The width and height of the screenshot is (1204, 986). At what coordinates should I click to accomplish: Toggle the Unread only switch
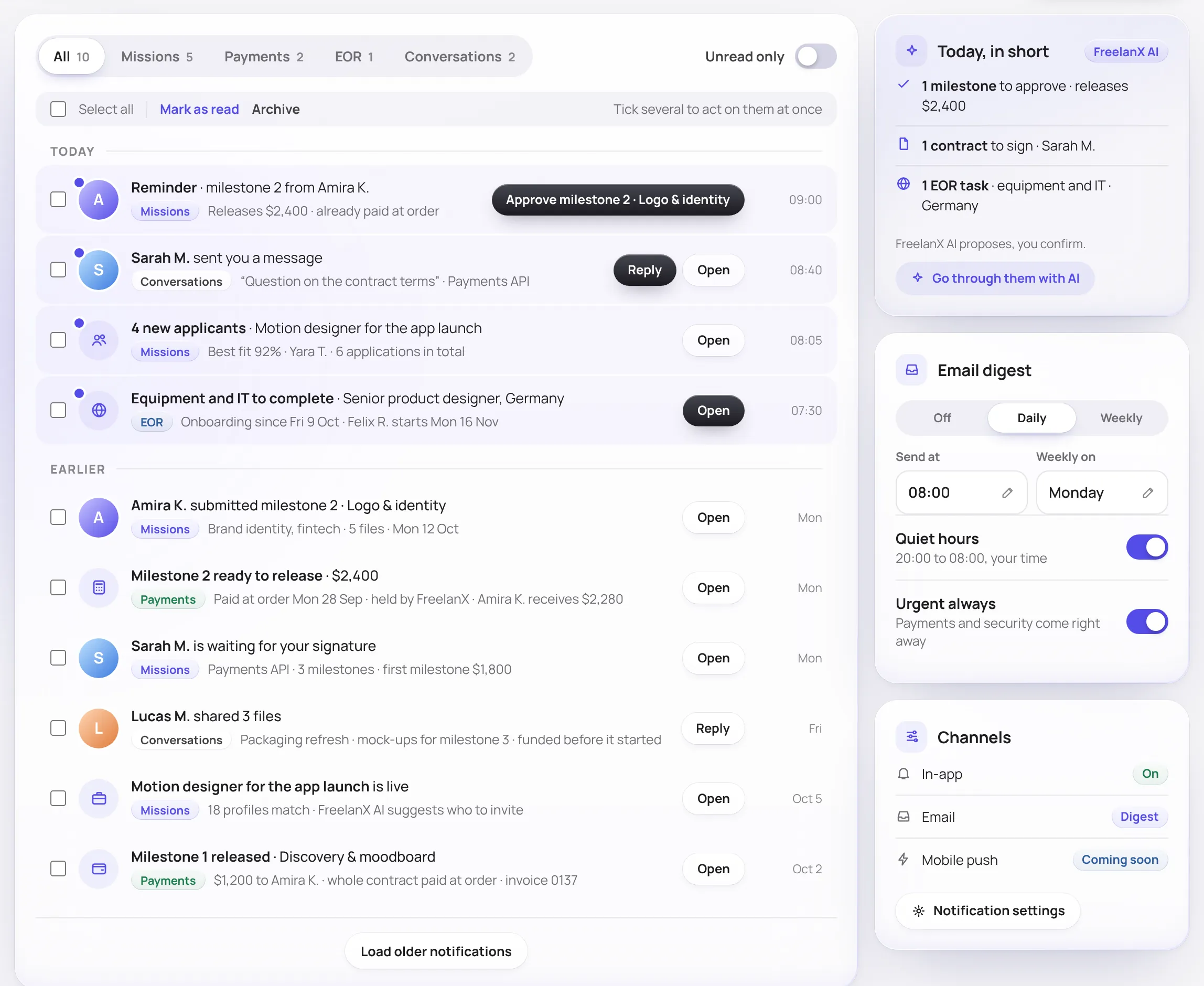coord(815,56)
